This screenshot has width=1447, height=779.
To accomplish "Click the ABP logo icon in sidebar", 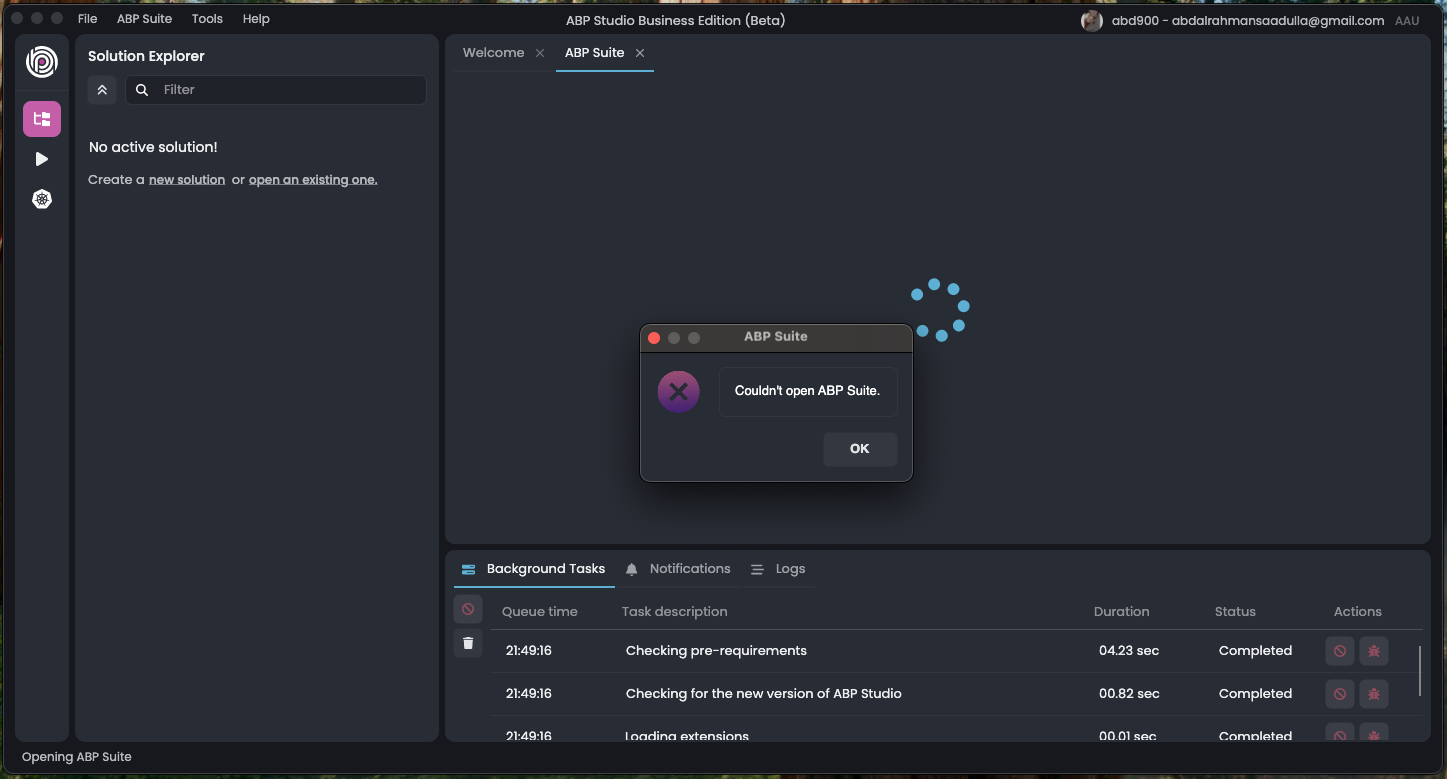I will (x=41, y=62).
